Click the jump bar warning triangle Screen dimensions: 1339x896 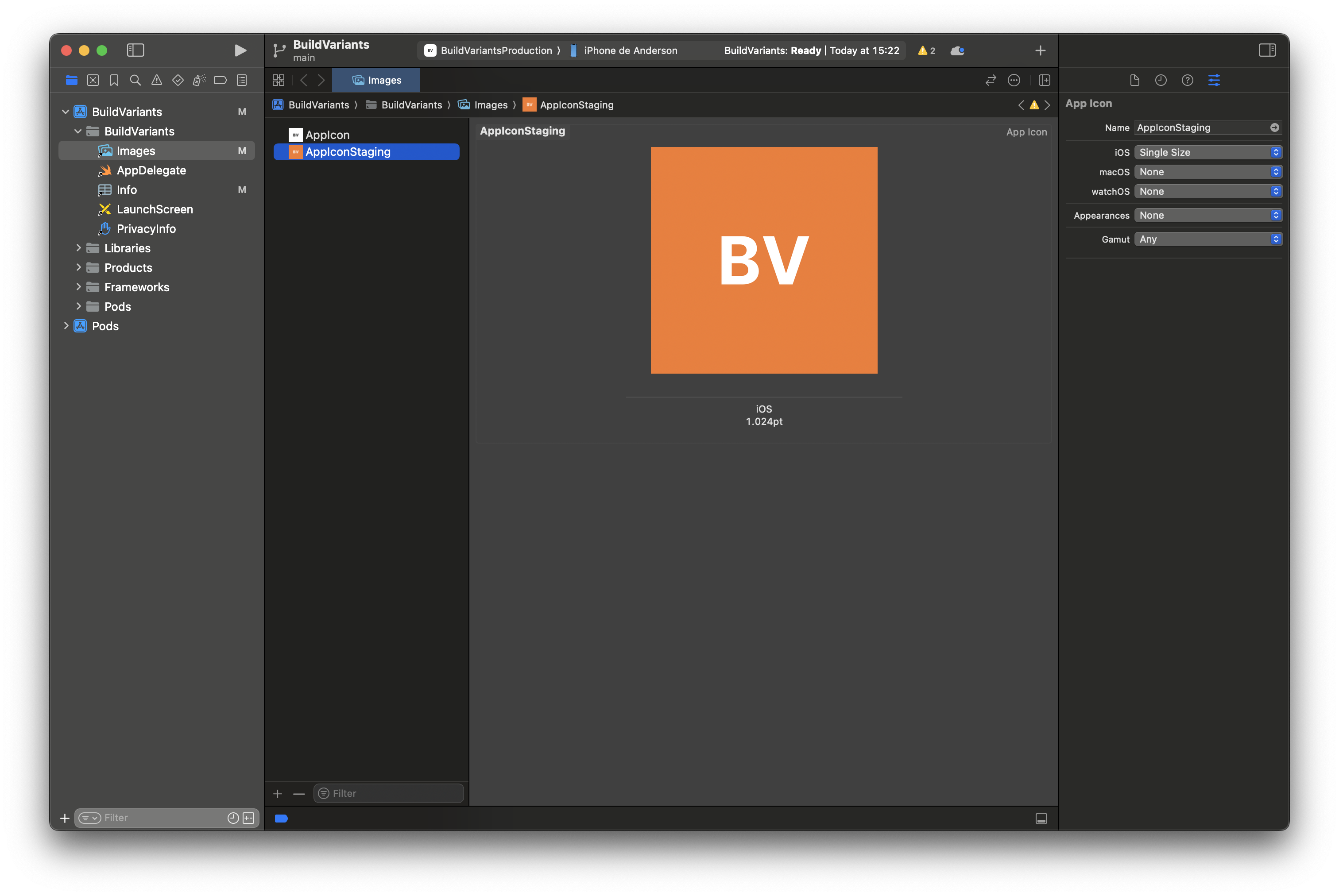[1034, 105]
